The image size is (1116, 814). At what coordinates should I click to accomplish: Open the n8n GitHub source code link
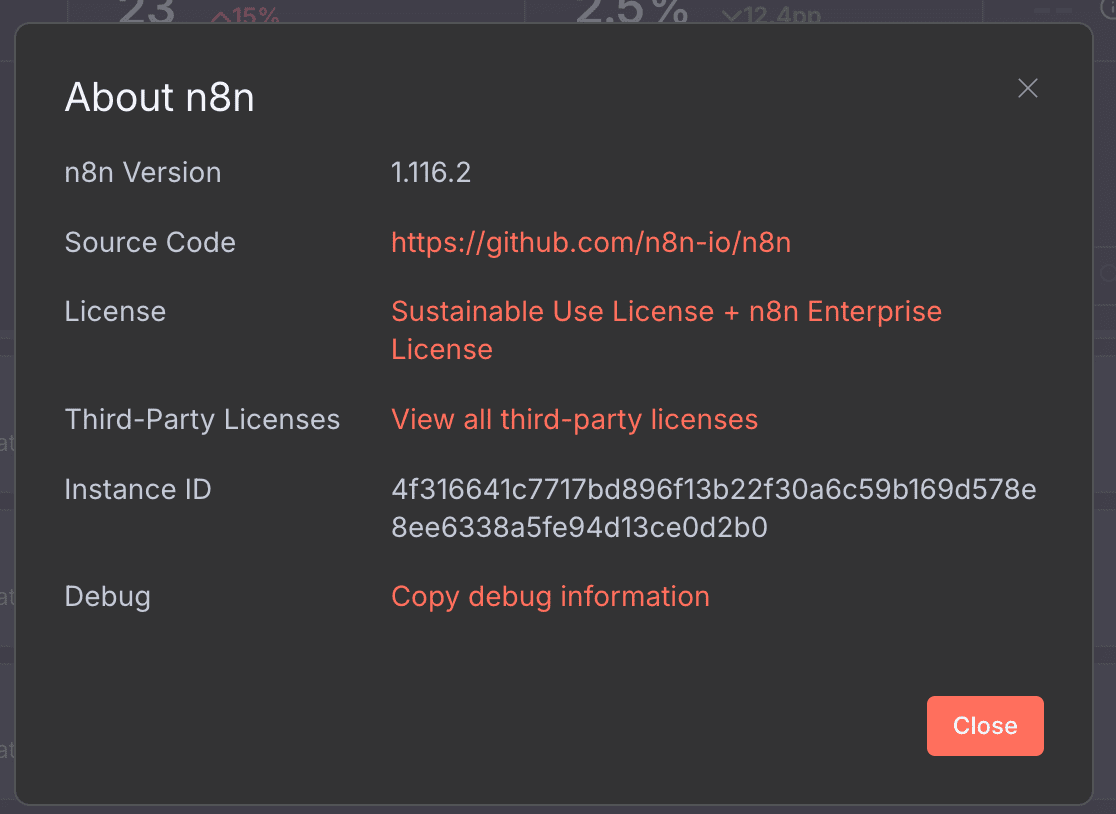coord(591,243)
